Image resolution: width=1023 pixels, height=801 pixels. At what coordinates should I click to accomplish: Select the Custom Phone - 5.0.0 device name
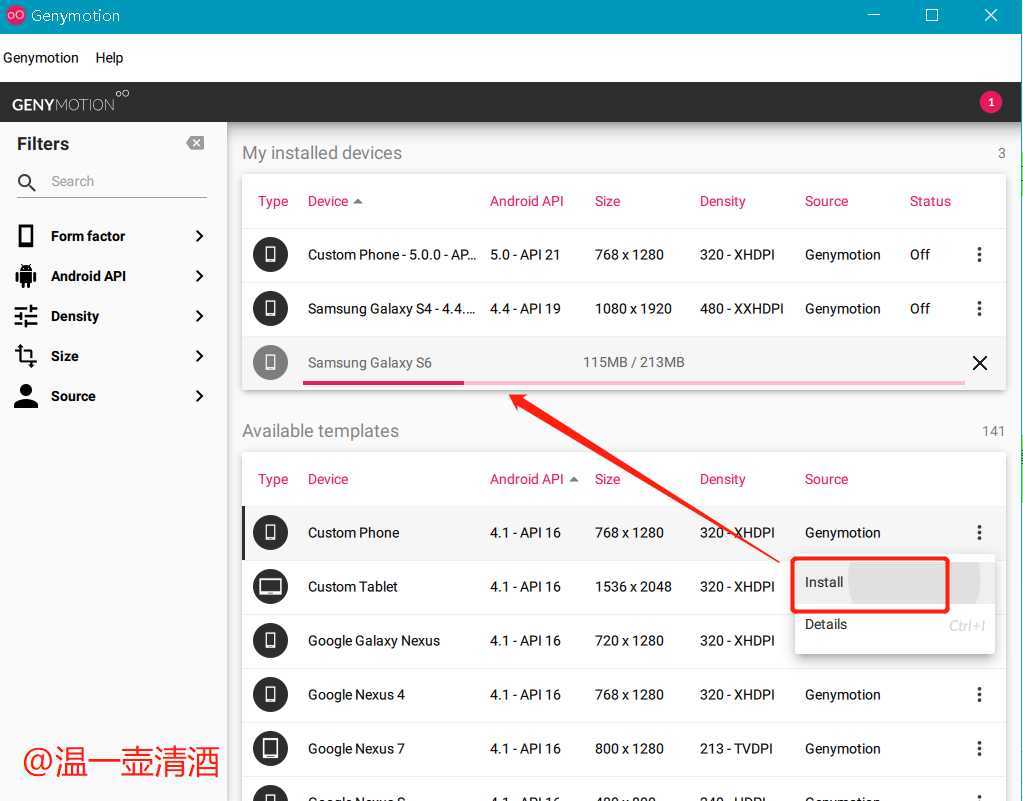click(x=392, y=255)
